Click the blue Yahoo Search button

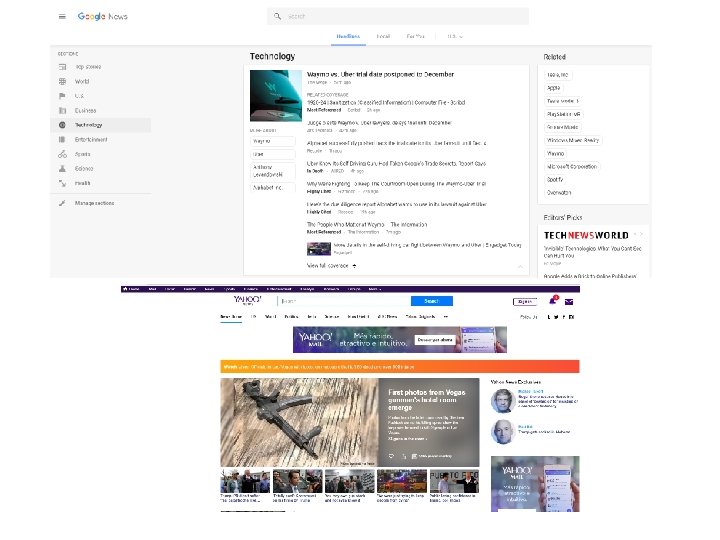coord(432,301)
